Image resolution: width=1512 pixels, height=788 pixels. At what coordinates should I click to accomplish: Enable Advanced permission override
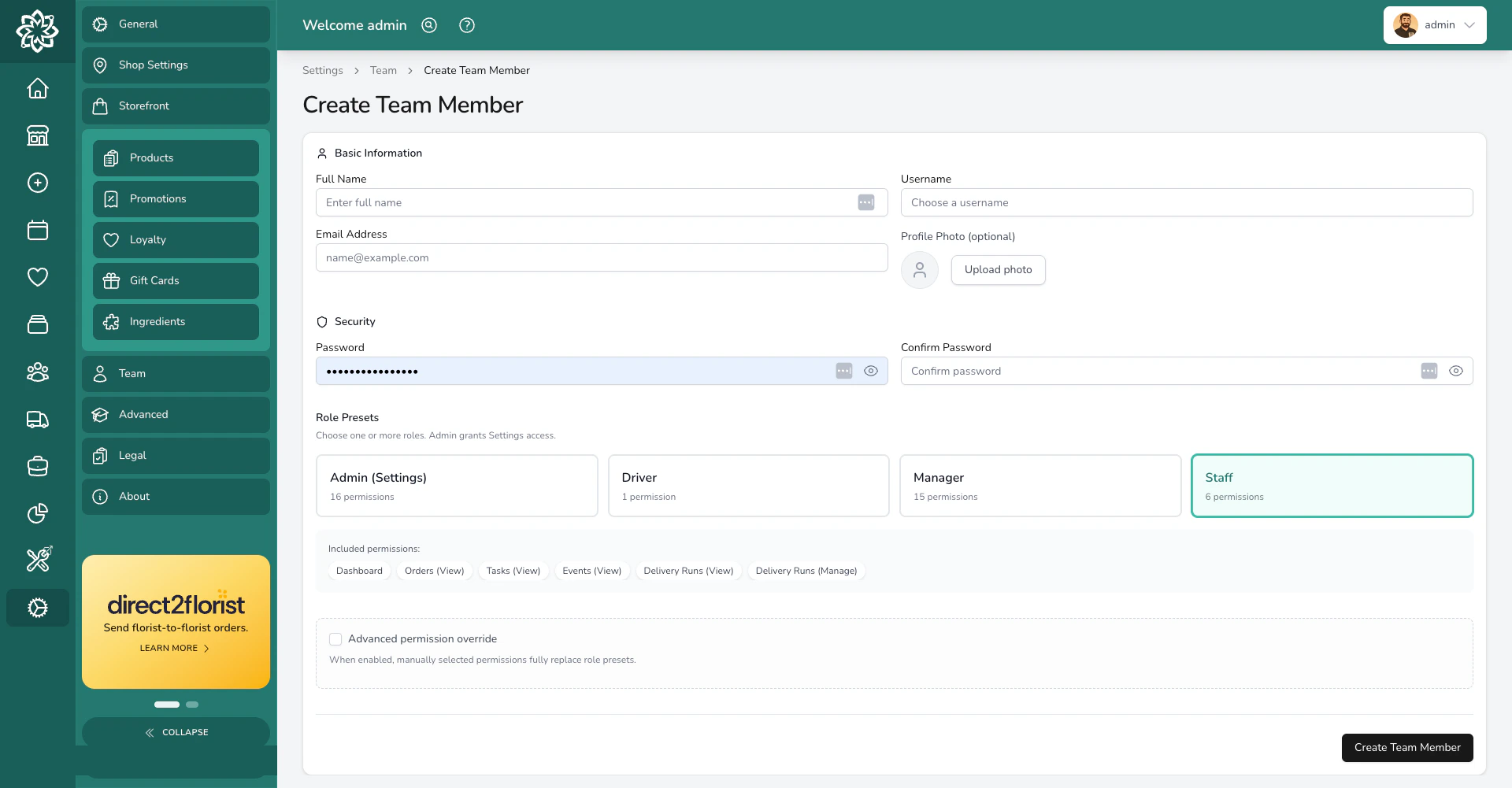point(335,639)
